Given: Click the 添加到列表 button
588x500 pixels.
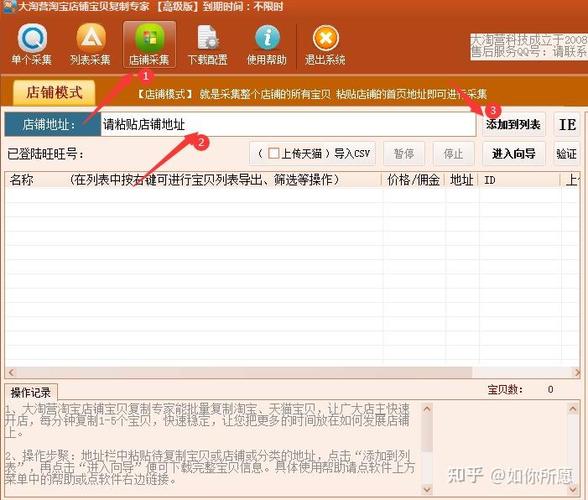Looking at the screenshot, I should (x=513, y=124).
